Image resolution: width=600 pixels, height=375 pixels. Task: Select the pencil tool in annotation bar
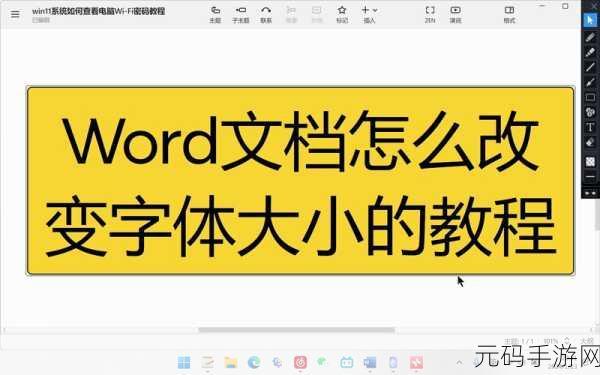(590, 37)
